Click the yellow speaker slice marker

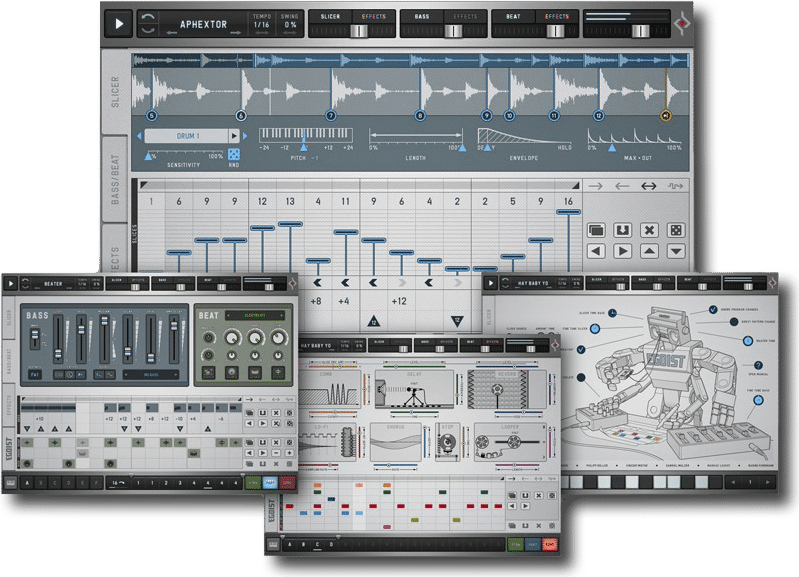665,116
